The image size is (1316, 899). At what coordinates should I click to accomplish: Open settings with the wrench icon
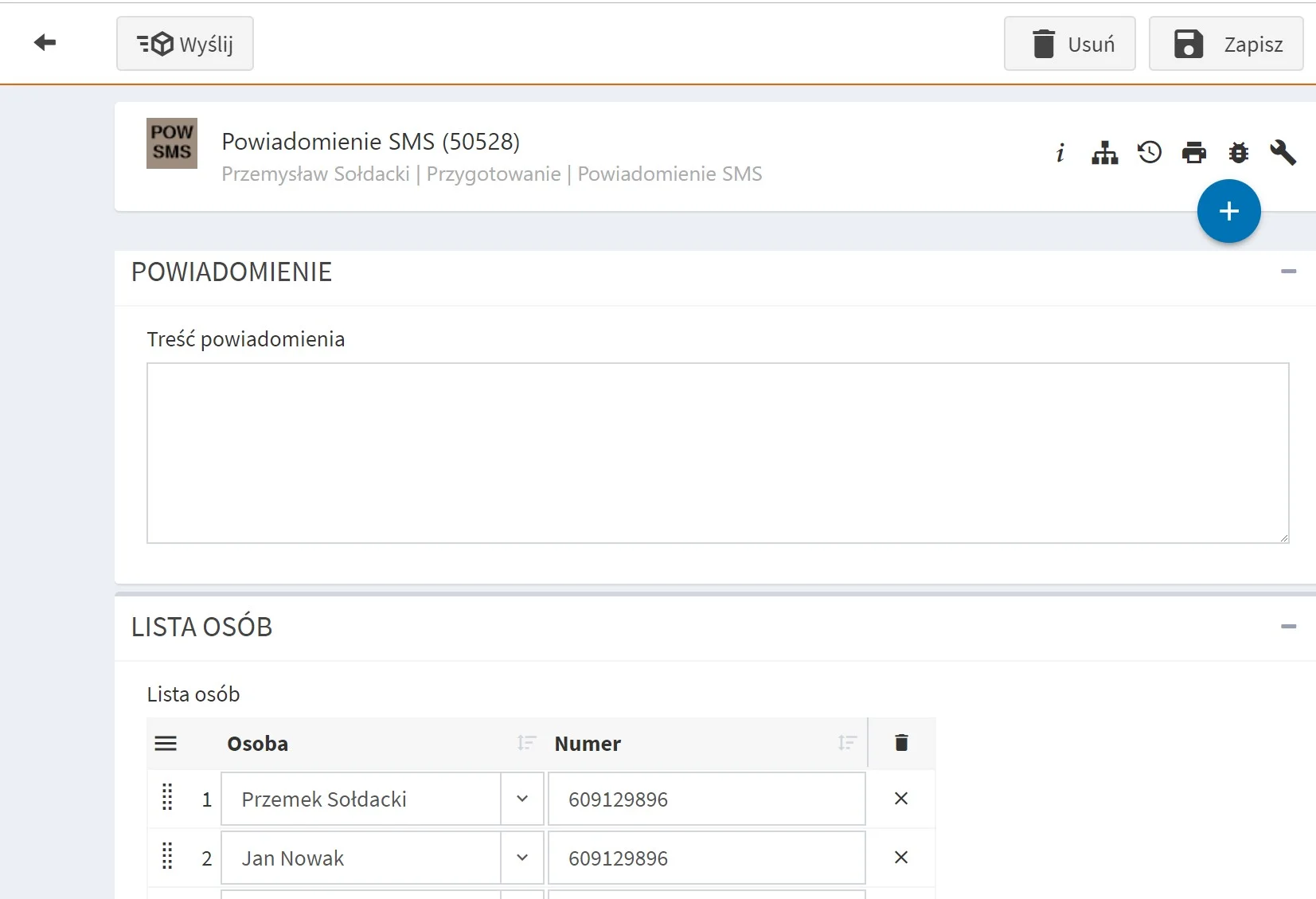(x=1283, y=152)
